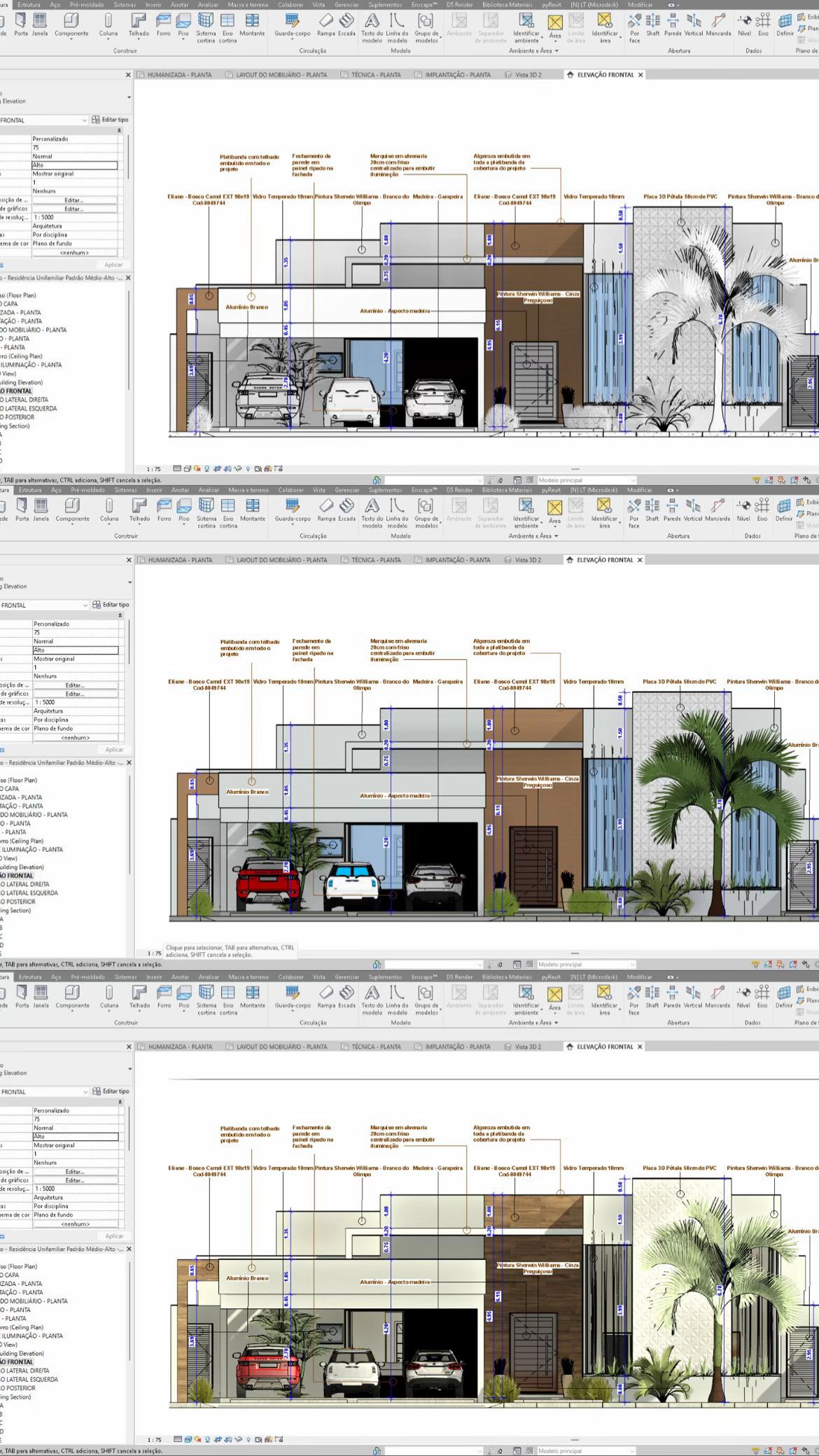The height and width of the screenshot is (1456, 819).
Task: Select the Piso floor tool in the top screenshot
Action: click(183, 24)
